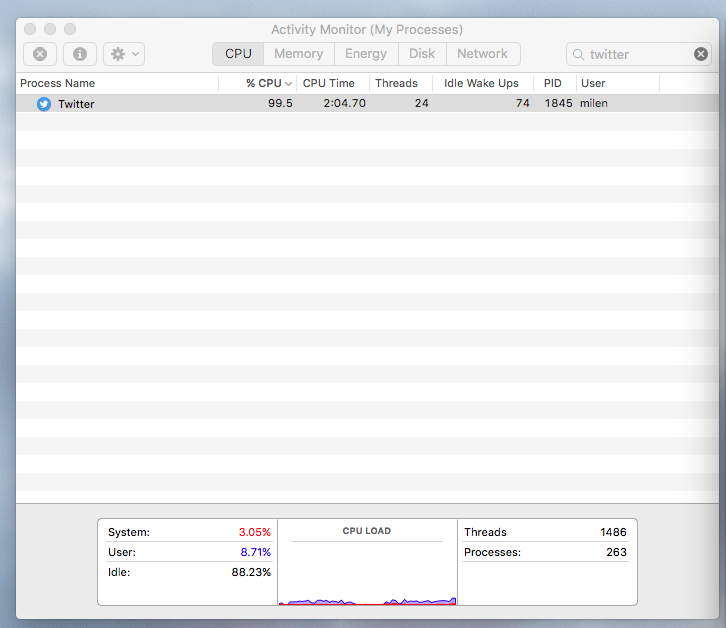Click the PID value 1845
Image resolution: width=726 pixels, height=628 pixels.
click(x=558, y=103)
